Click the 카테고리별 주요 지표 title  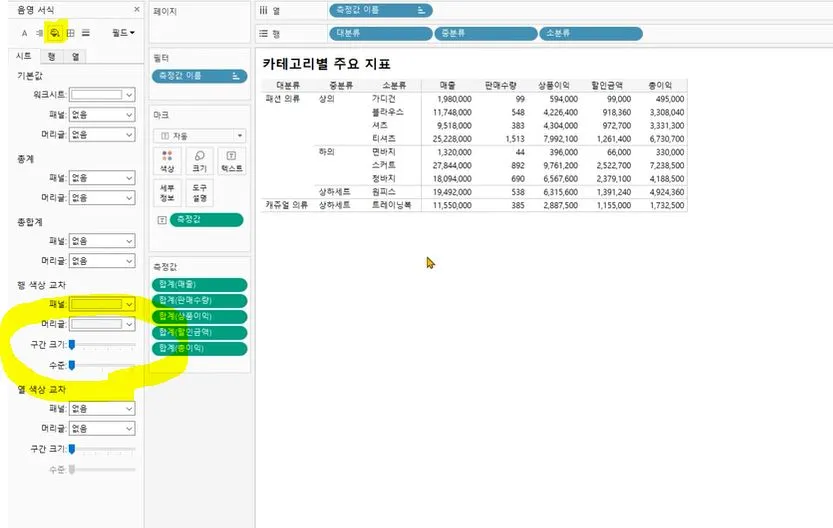click(327, 64)
